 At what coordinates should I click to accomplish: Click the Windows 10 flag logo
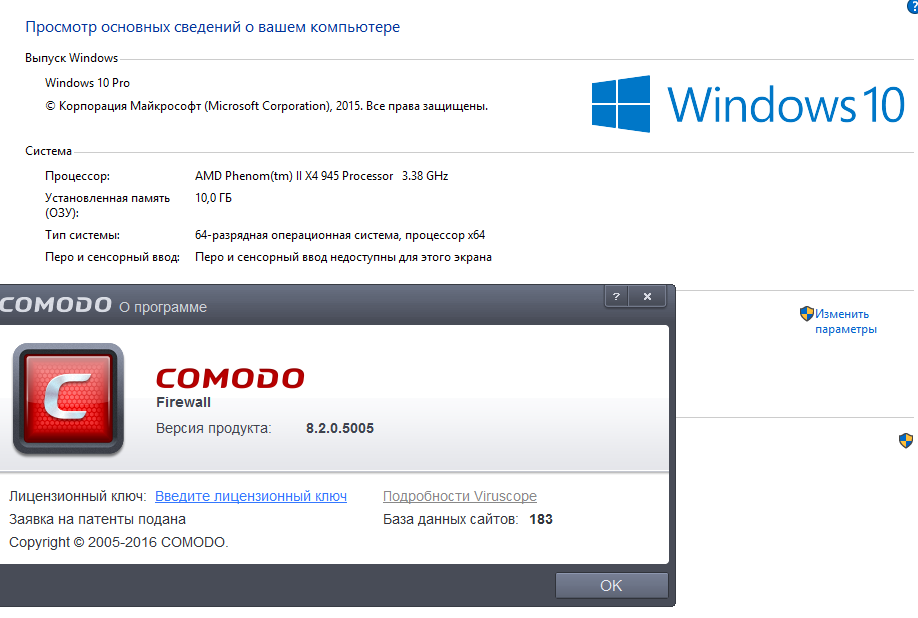pos(621,104)
